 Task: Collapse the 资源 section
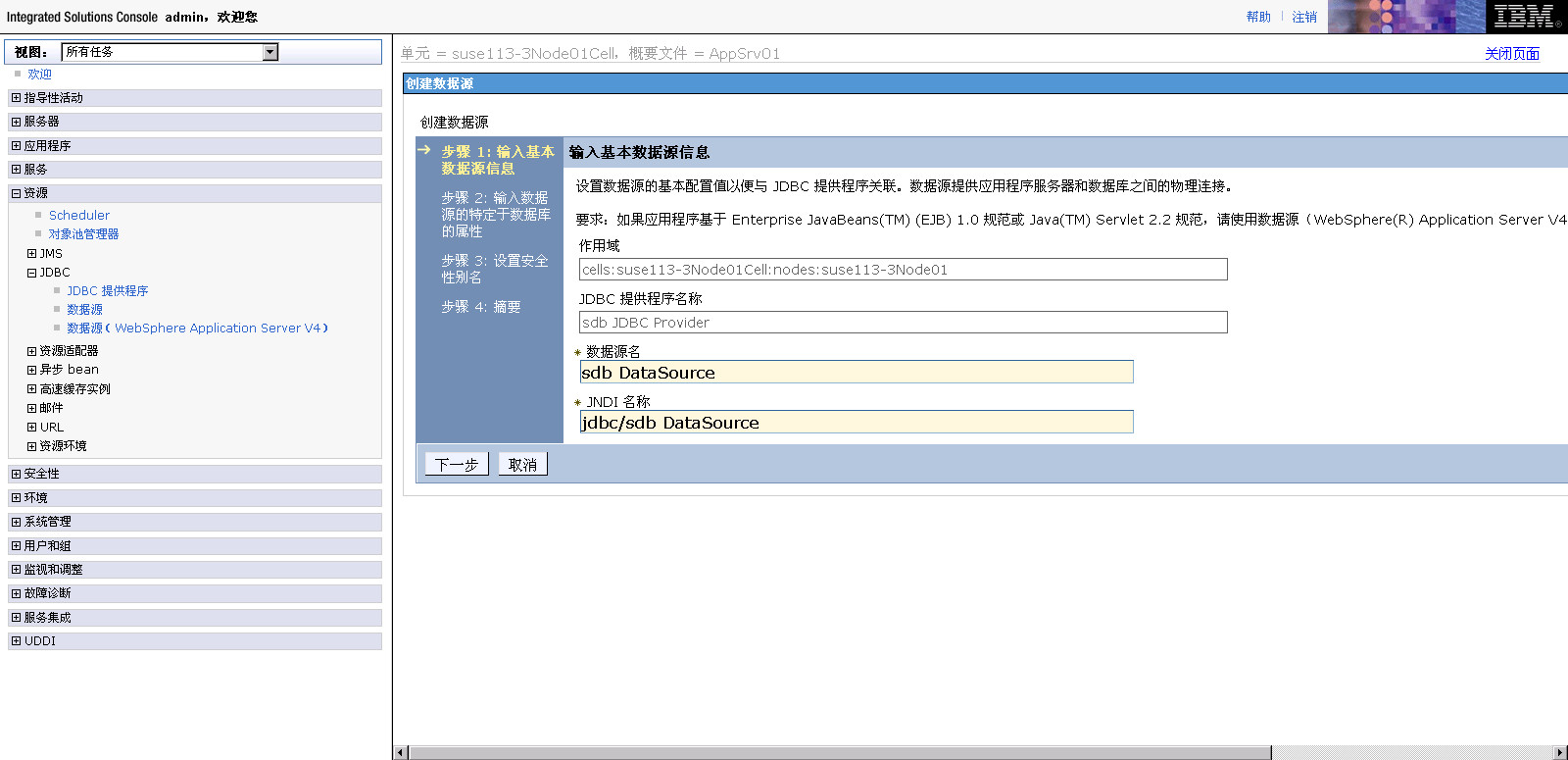[x=16, y=193]
